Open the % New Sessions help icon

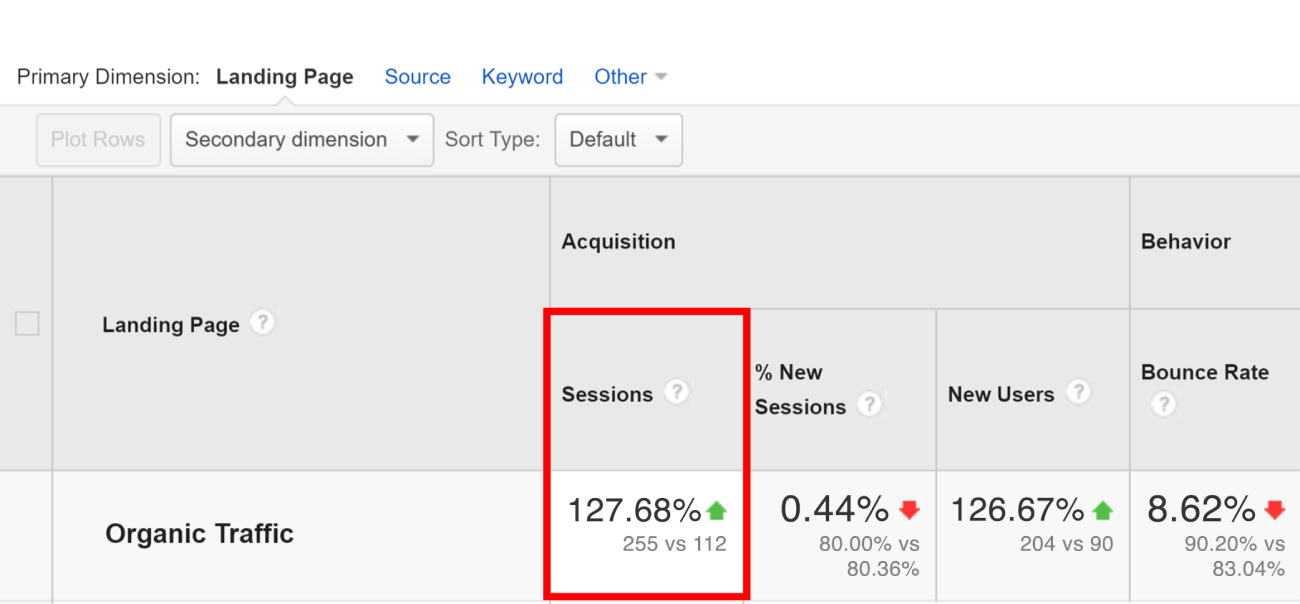tap(871, 404)
